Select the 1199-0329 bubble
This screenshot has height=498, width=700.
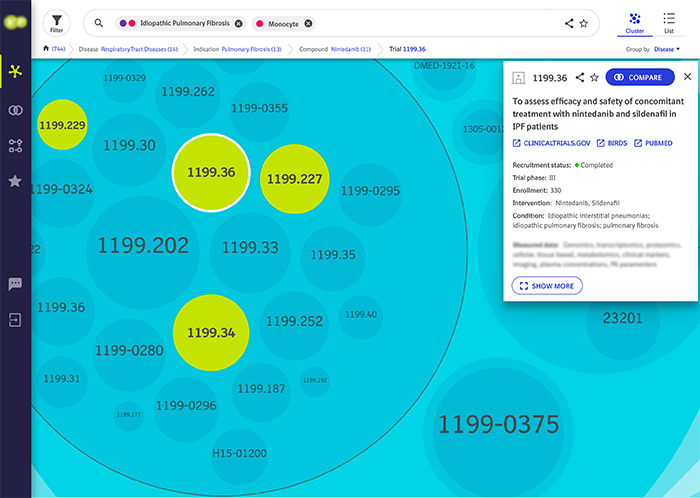[x=125, y=81]
